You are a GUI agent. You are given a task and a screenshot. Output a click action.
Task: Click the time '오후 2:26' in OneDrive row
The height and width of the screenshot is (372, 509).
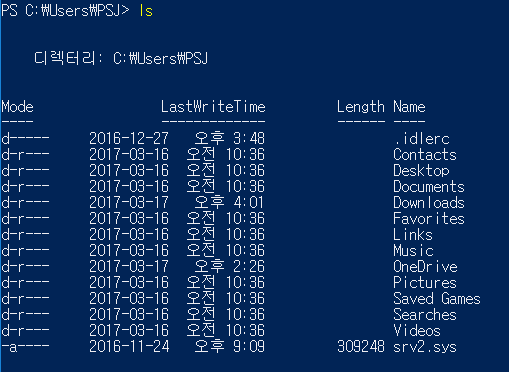(x=230, y=267)
